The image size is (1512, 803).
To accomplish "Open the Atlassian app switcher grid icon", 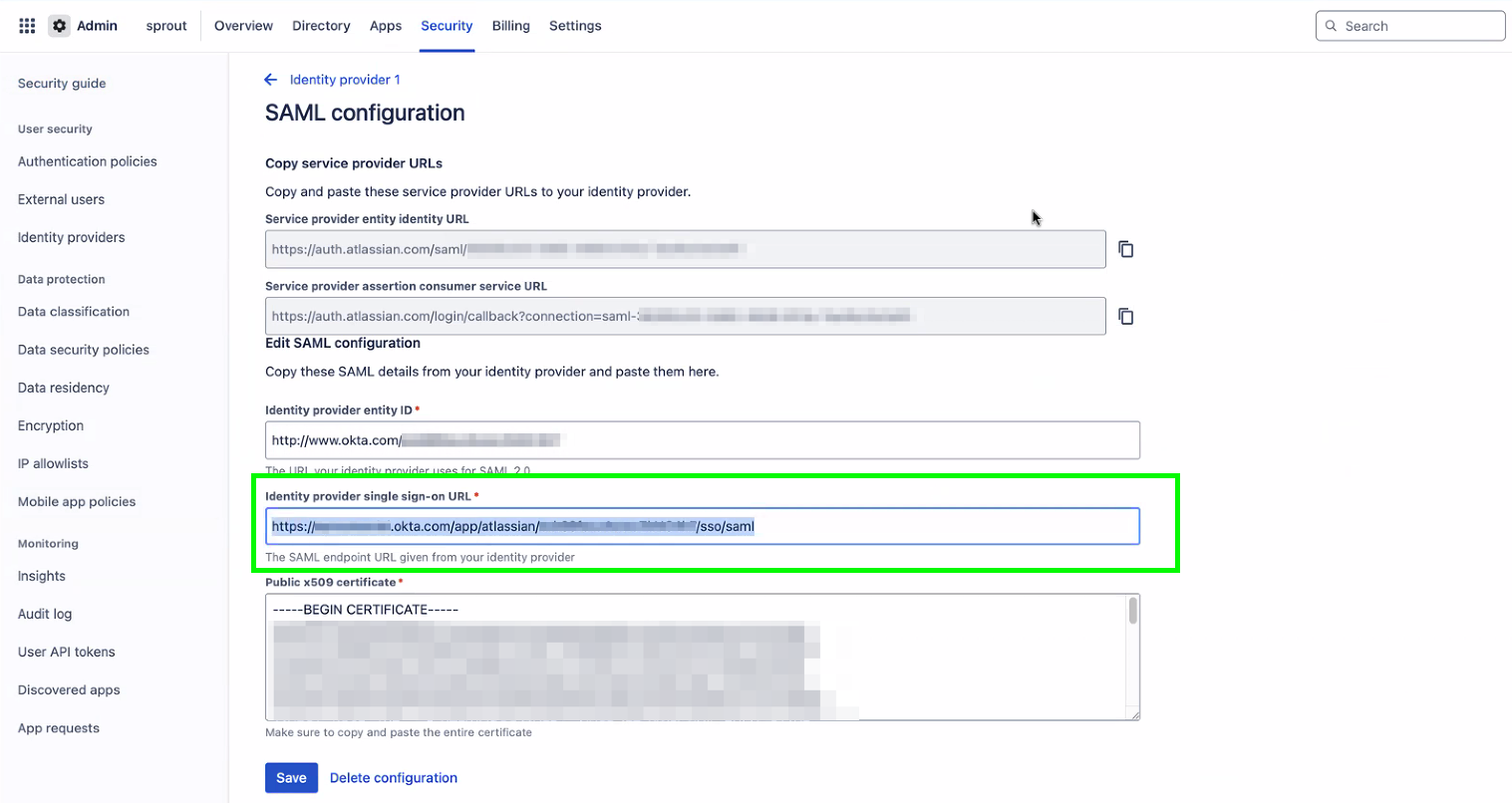I will pyautogui.click(x=26, y=25).
